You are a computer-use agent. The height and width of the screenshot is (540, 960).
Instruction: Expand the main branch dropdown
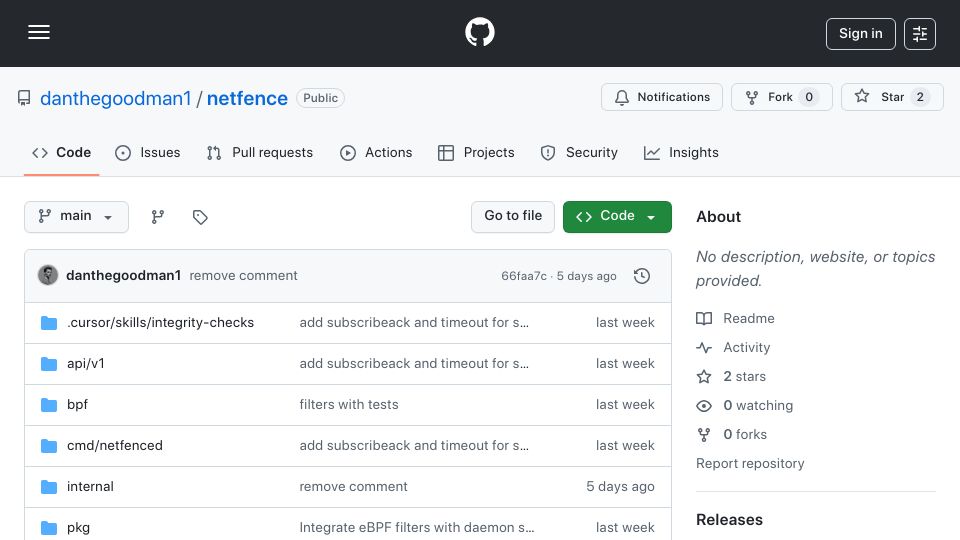click(x=76, y=217)
